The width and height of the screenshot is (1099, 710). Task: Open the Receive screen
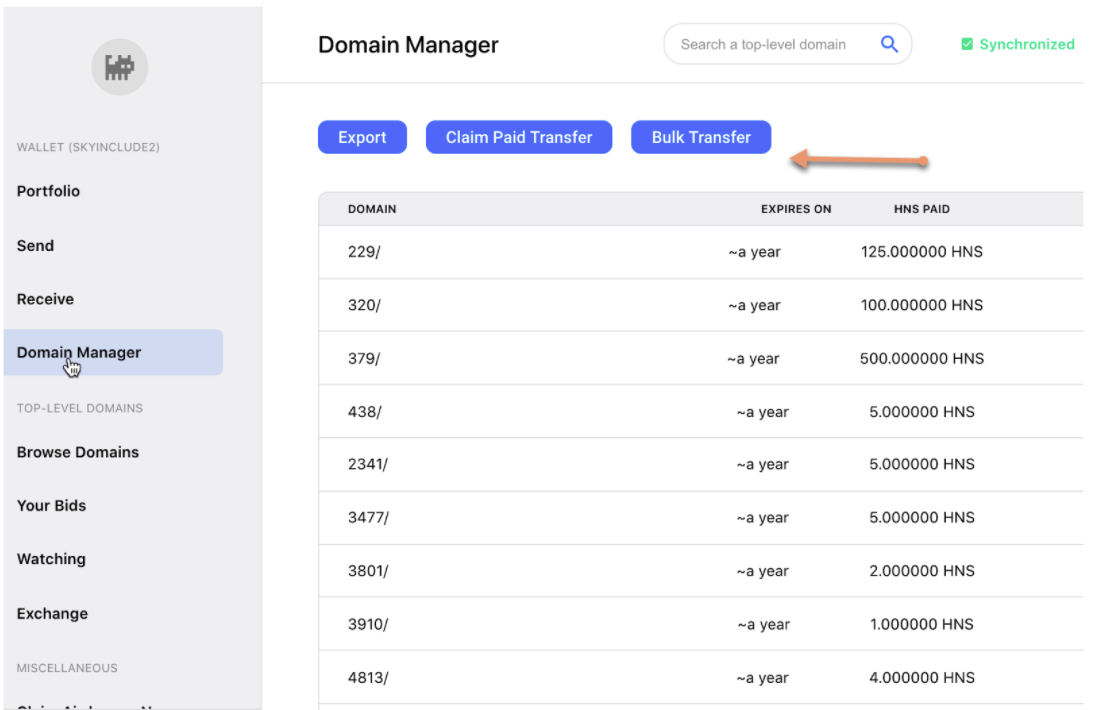[45, 298]
